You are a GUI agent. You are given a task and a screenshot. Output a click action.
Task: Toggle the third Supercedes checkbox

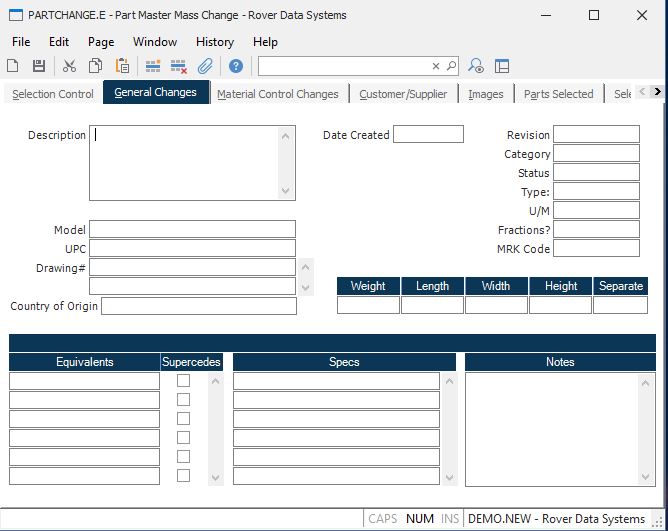(183, 419)
